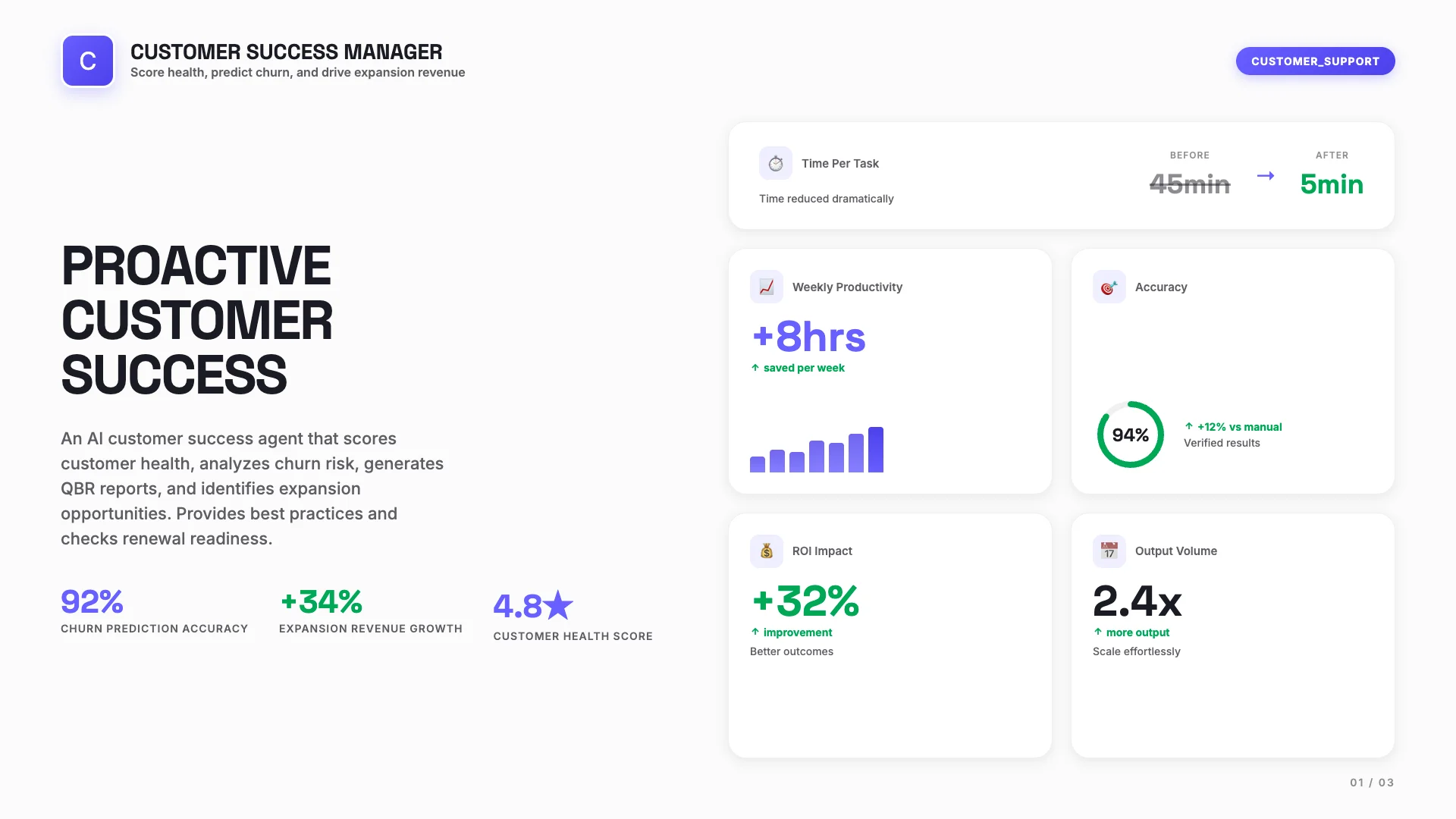Image resolution: width=1456 pixels, height=819 pixels.
Task: Click the saved per week indicator arrow
Action: 755,368
